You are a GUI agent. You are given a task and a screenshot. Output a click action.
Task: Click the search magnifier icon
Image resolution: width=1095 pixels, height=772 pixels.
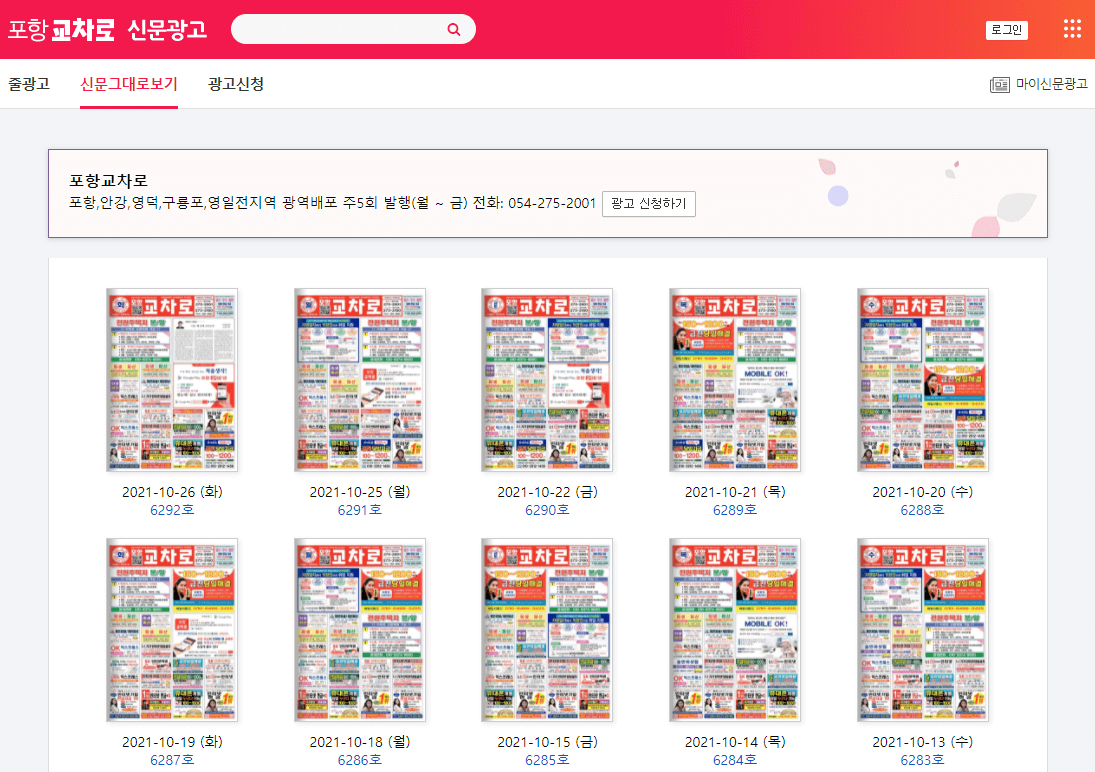pyautogui.click(x=455, y=29)
